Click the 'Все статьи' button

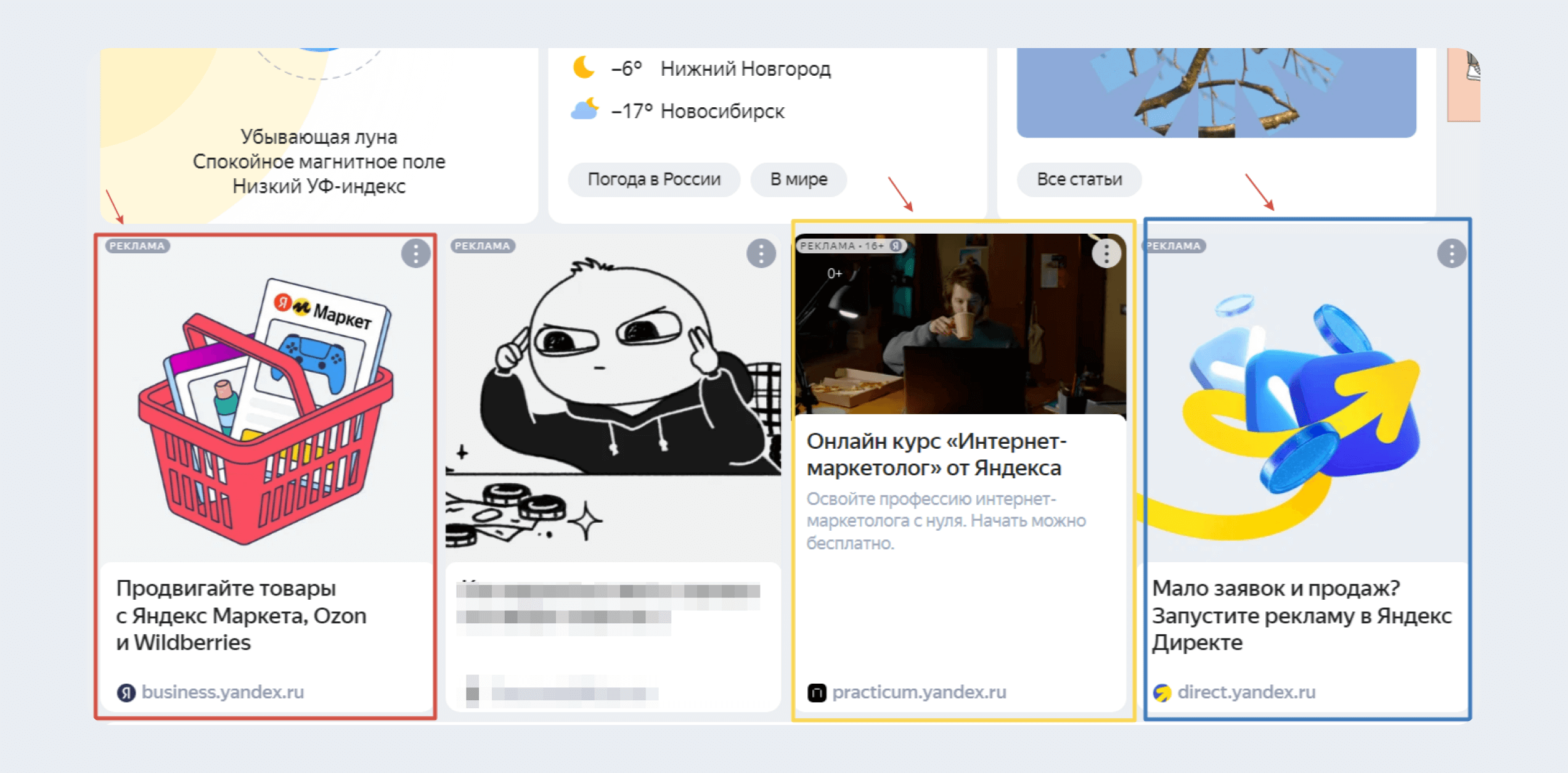pos(1079,179)
